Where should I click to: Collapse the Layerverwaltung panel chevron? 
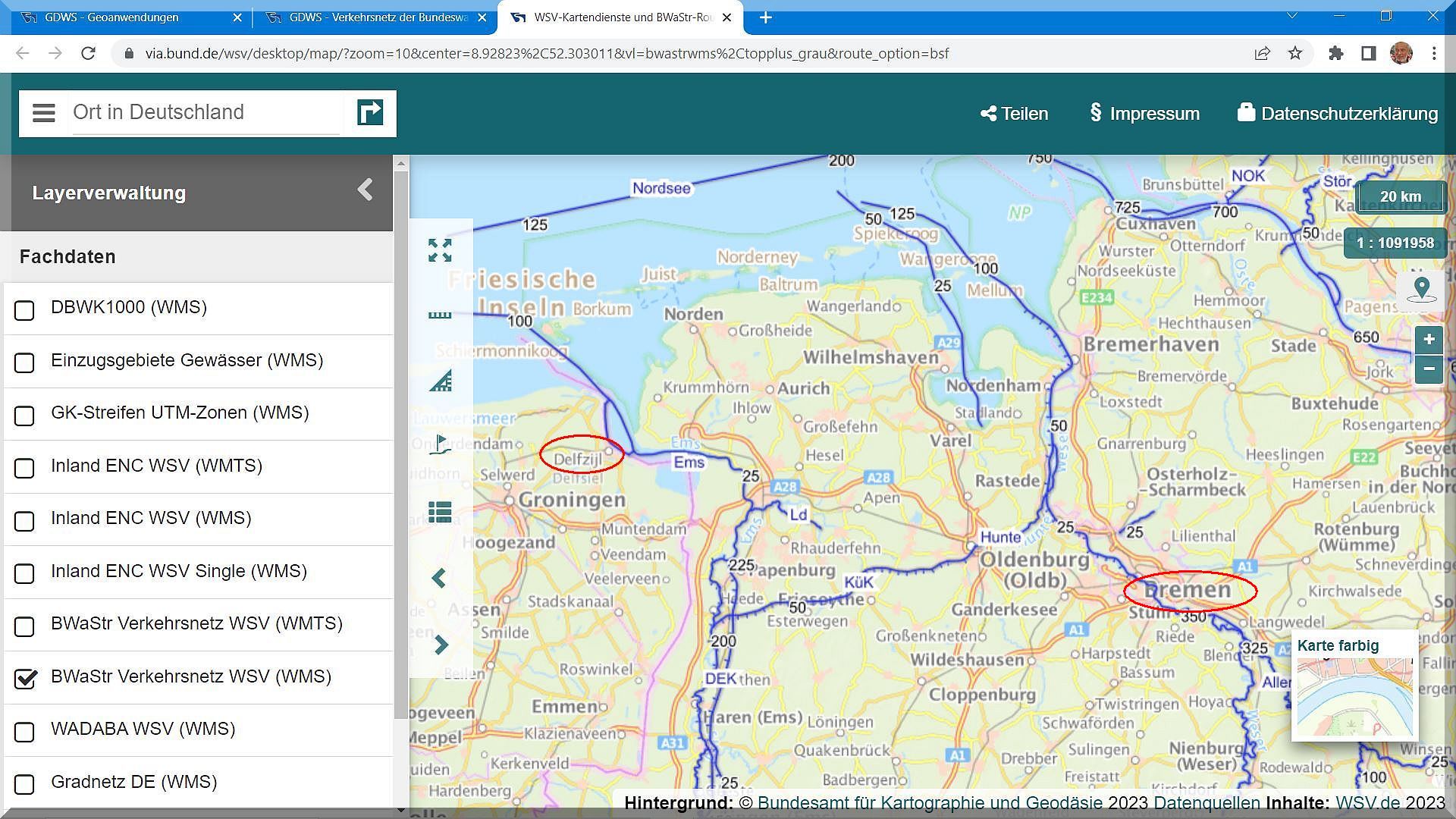pyautogui.click(x=365, y=190)
